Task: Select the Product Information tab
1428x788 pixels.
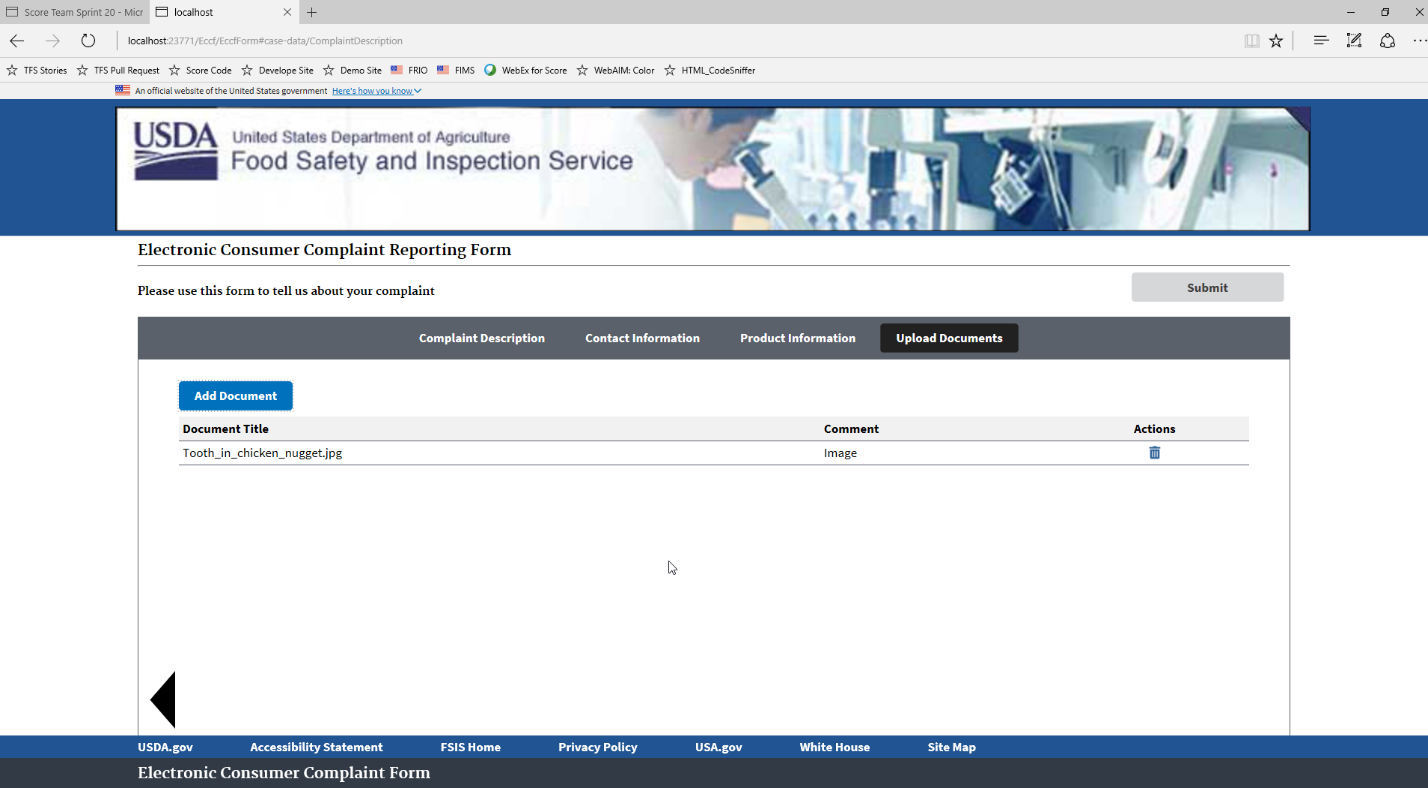Action: pos(797,338)
